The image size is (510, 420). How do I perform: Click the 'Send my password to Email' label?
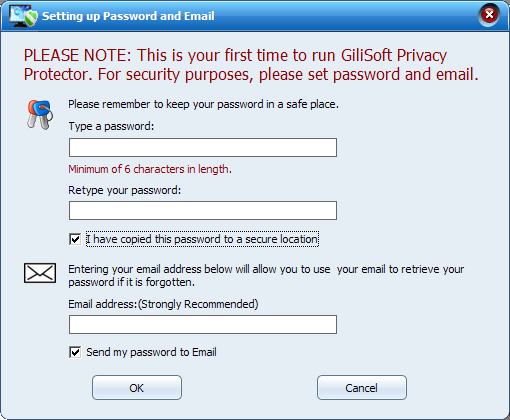click(x=151, y=352)
